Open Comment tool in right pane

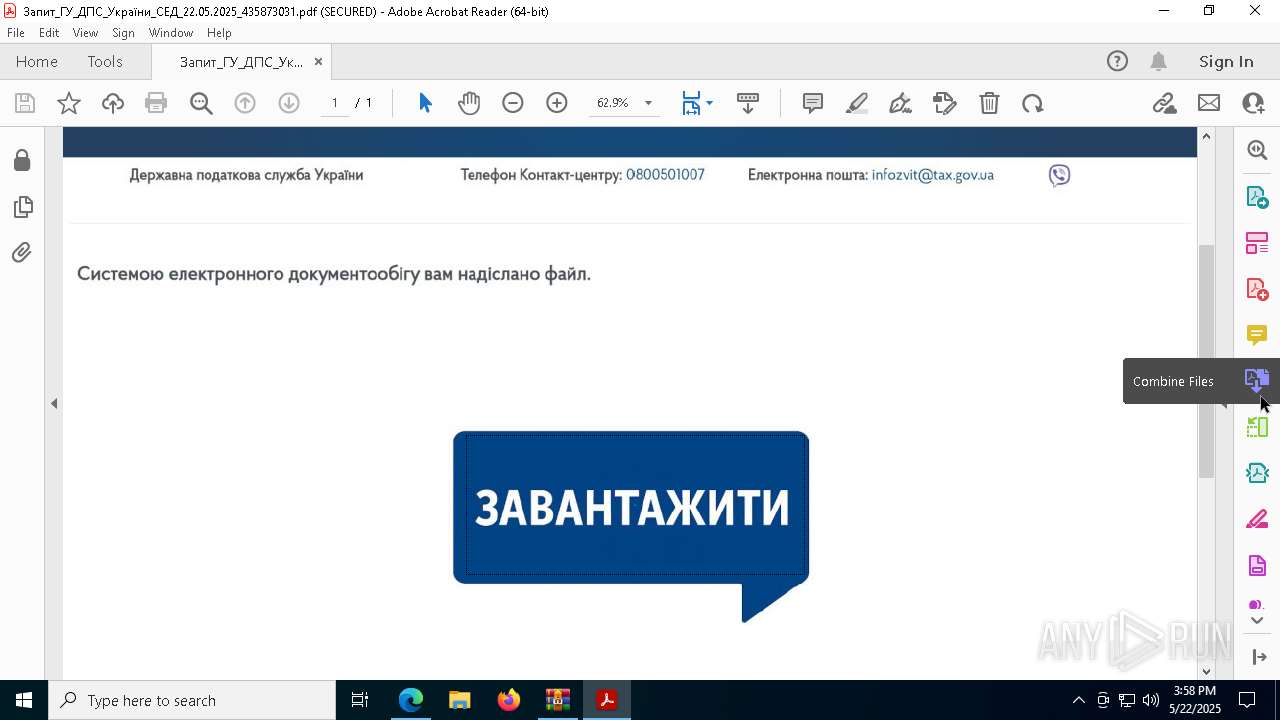tap(1257, 335)
